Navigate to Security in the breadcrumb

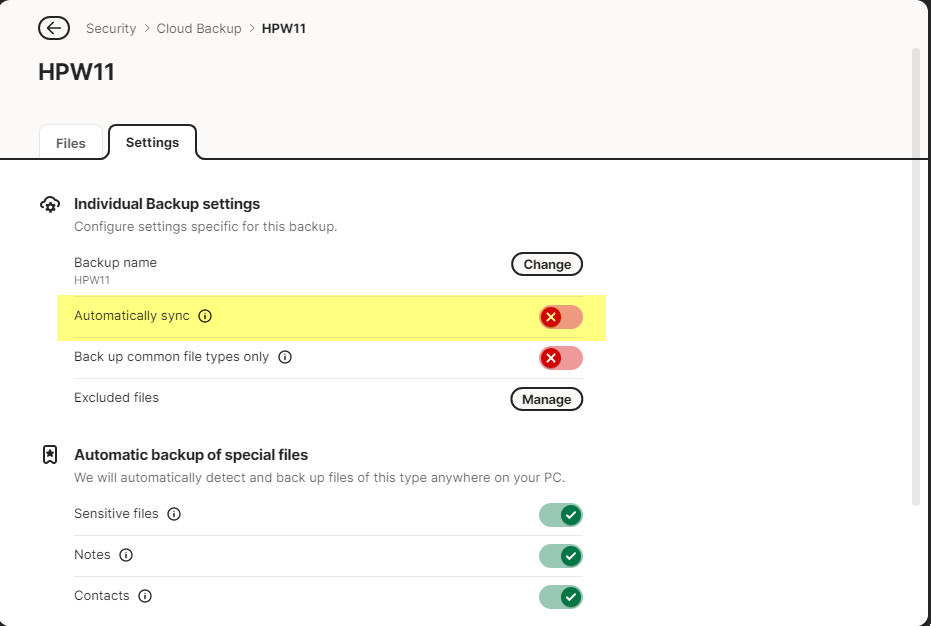pos(111,28)
